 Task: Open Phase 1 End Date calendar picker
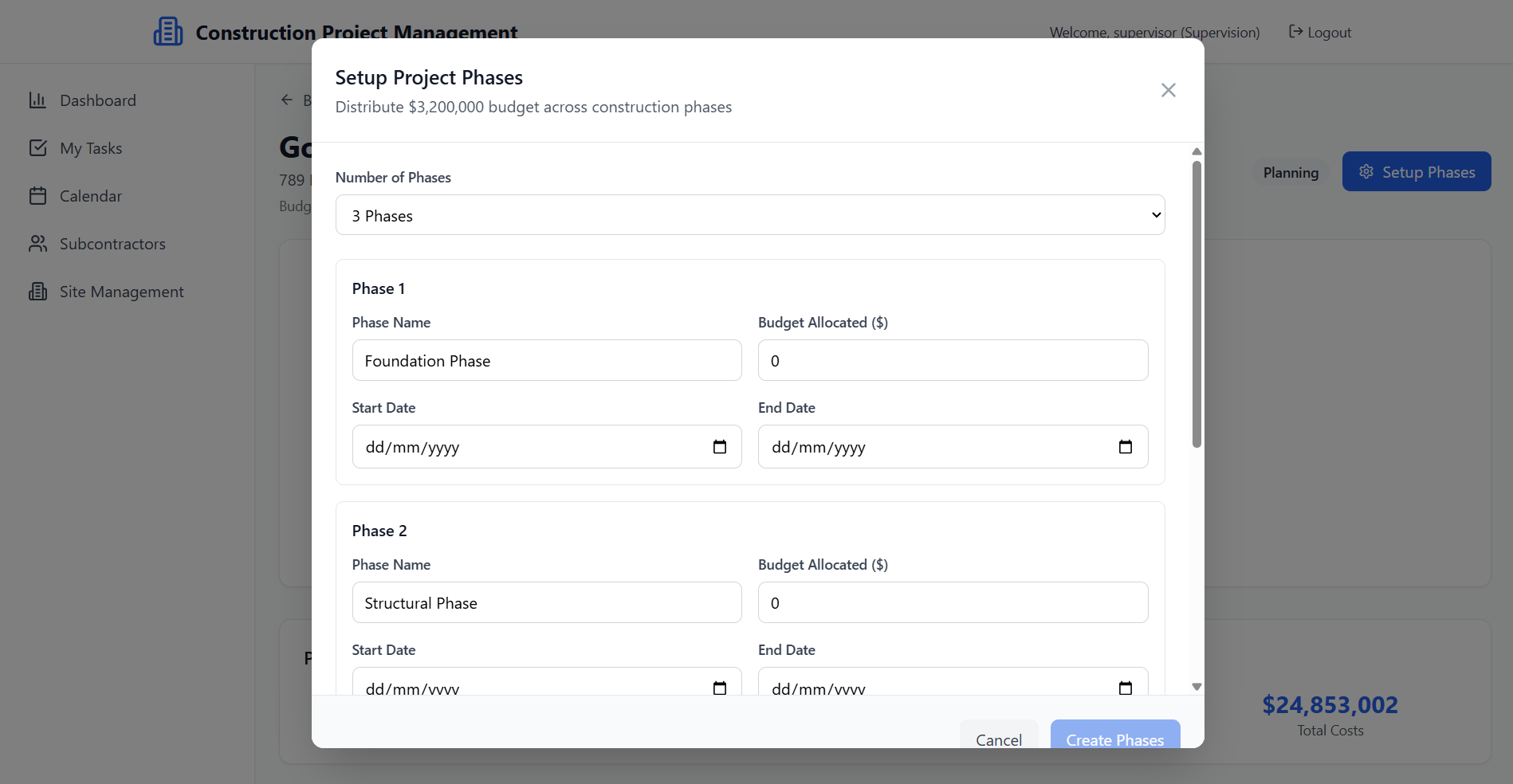click(1125, 447)
